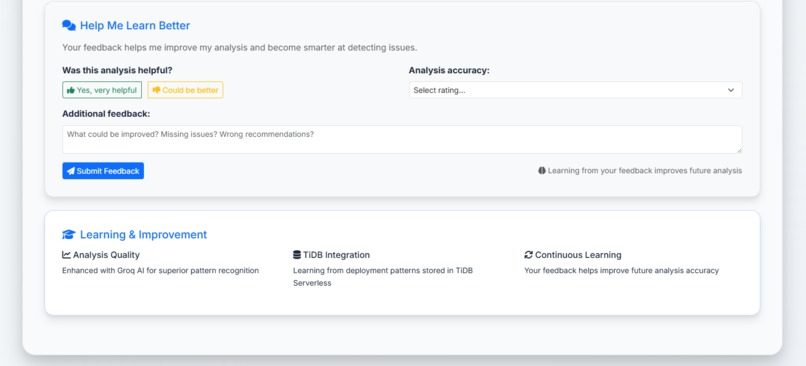This screenshot has width=806, height=366.
Task: Click the resize grip on the feedback textarea
Action: click(x=739, y=150)
